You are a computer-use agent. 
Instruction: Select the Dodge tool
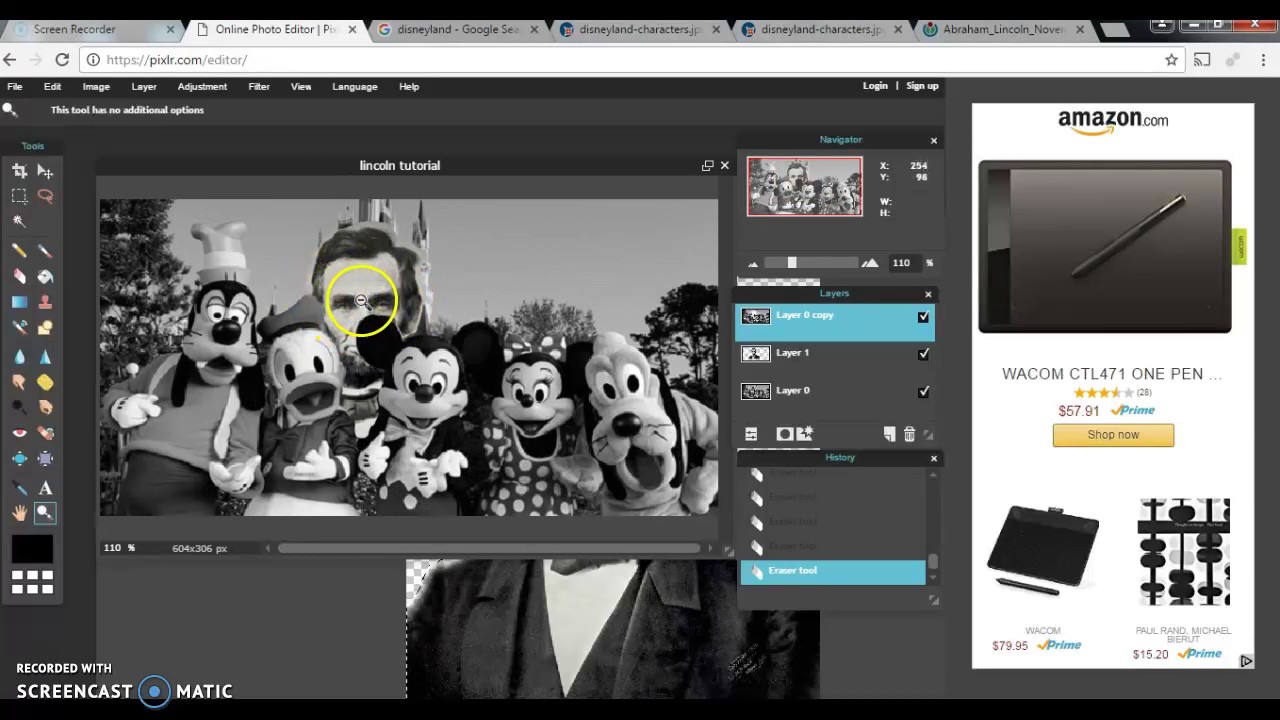[x=19, y=407]
